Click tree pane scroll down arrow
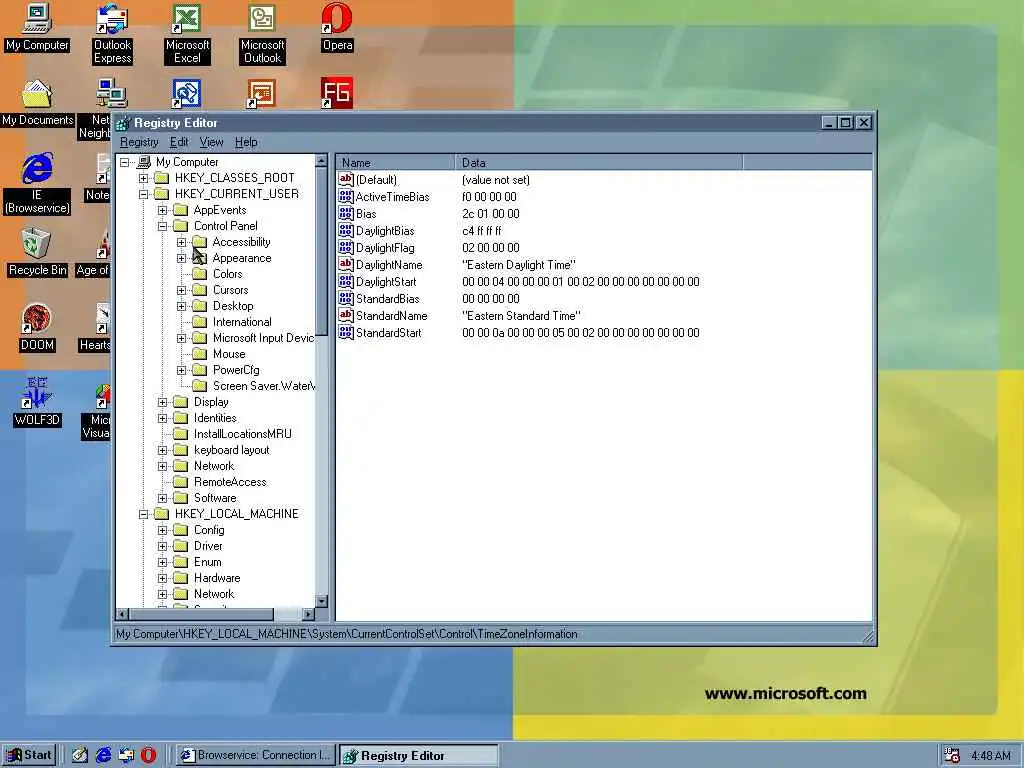This screenshot has width=1024, height=768. (x=321, y=601)
